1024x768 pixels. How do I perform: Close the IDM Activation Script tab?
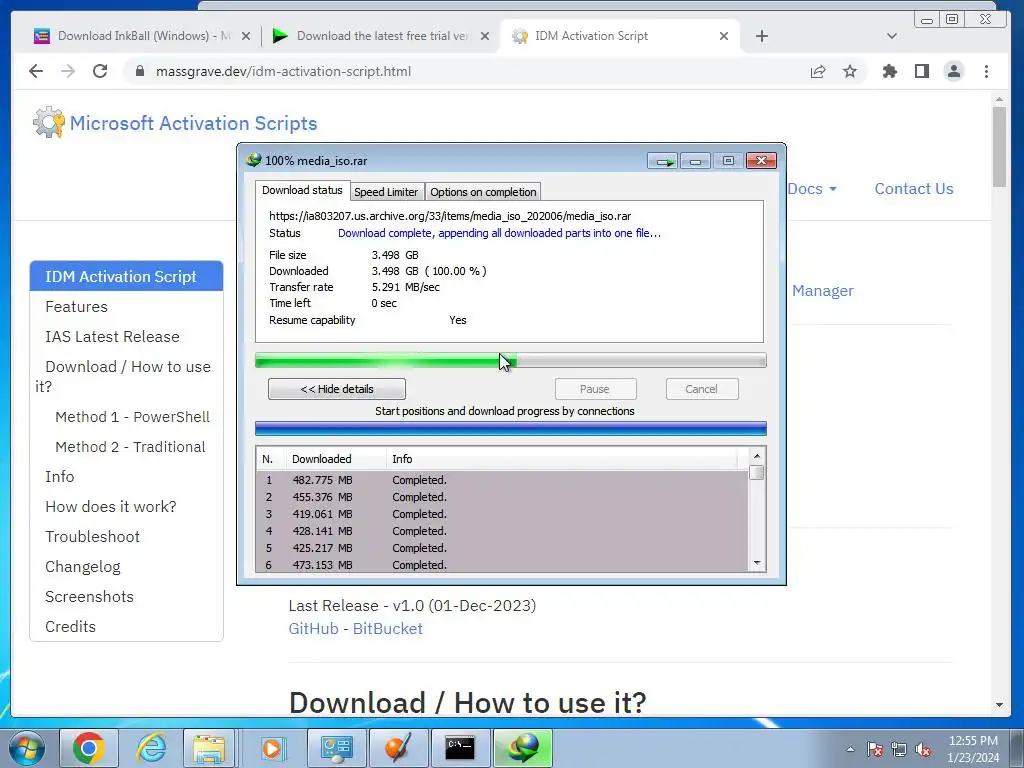point(724,36)
